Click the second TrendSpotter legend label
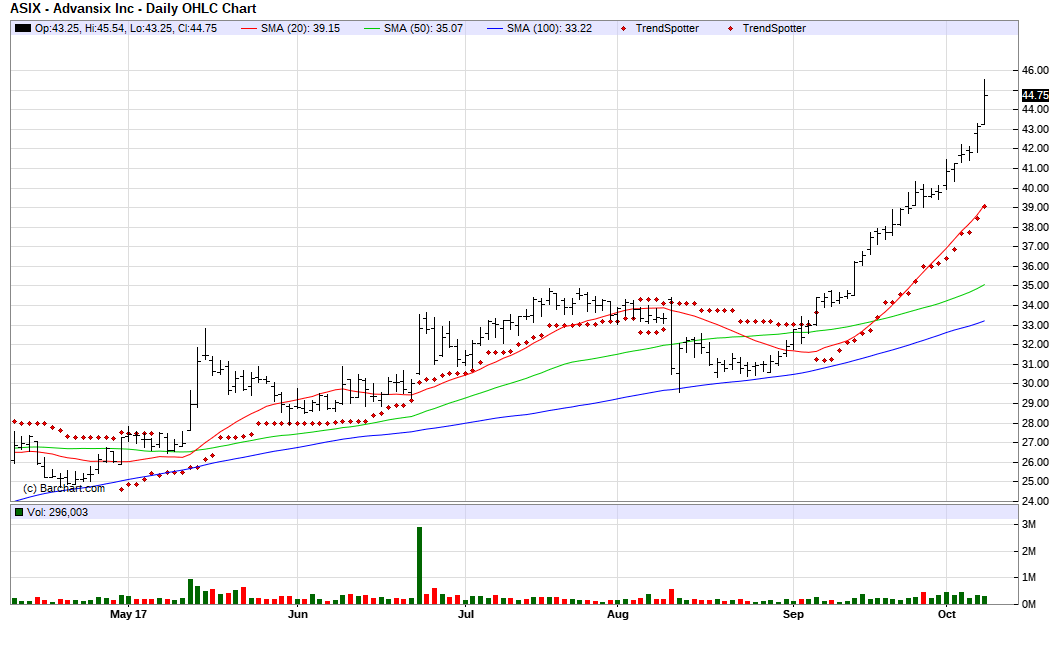1060x645 pixels. coord(774,28)
